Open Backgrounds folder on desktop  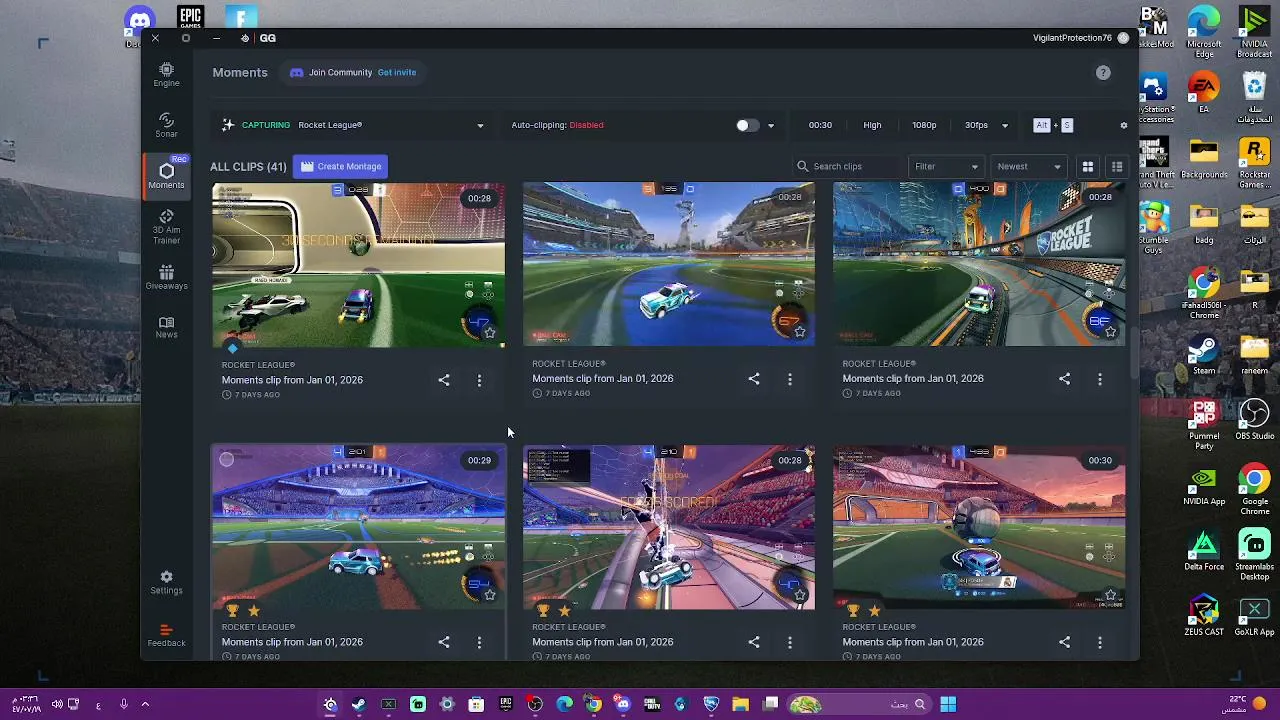[1204, 158]
